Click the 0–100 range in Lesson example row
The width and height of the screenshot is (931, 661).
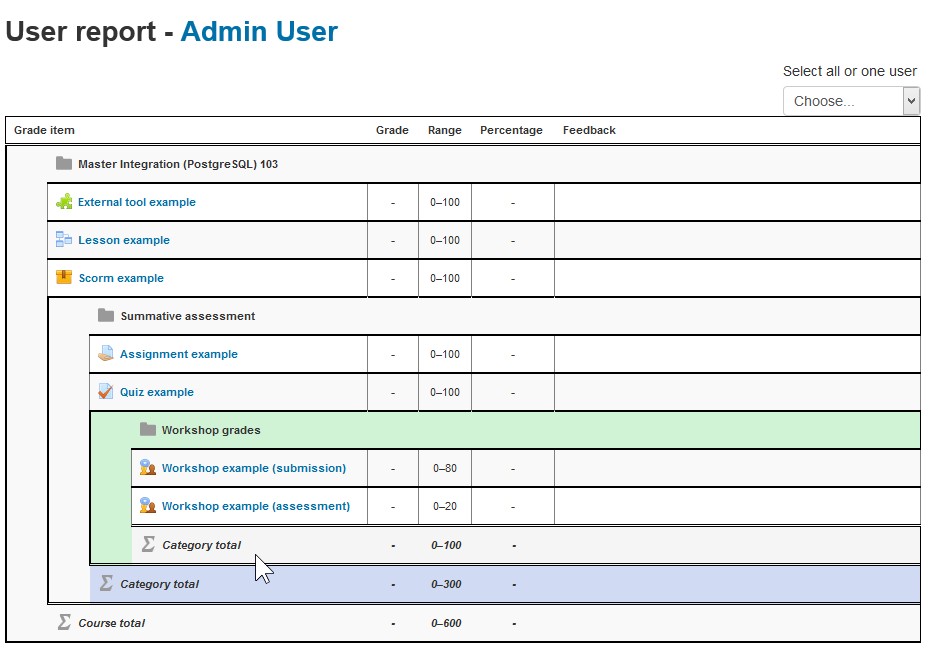[x=445, y=240]
